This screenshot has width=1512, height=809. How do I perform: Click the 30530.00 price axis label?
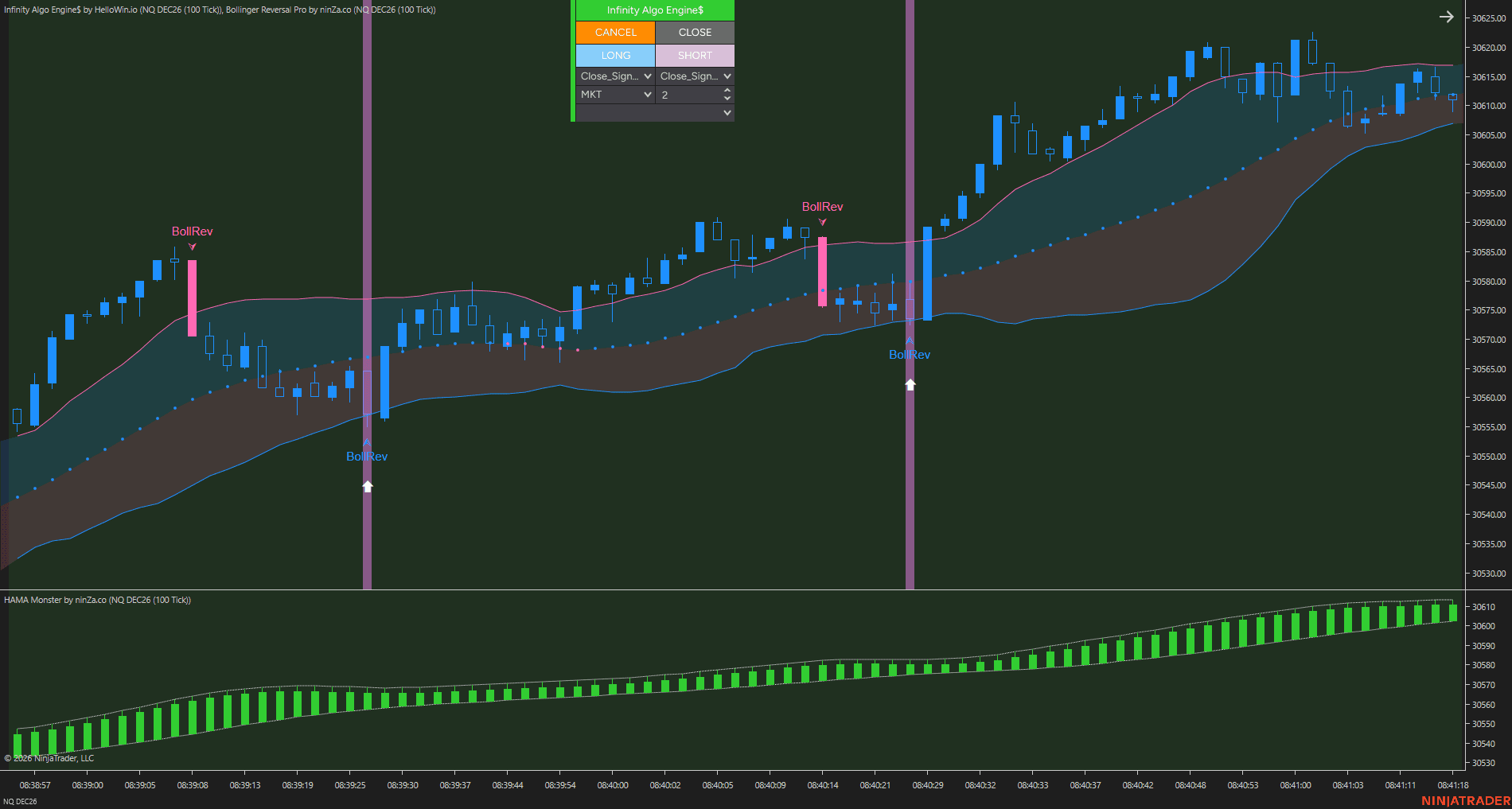[1489, 574]
